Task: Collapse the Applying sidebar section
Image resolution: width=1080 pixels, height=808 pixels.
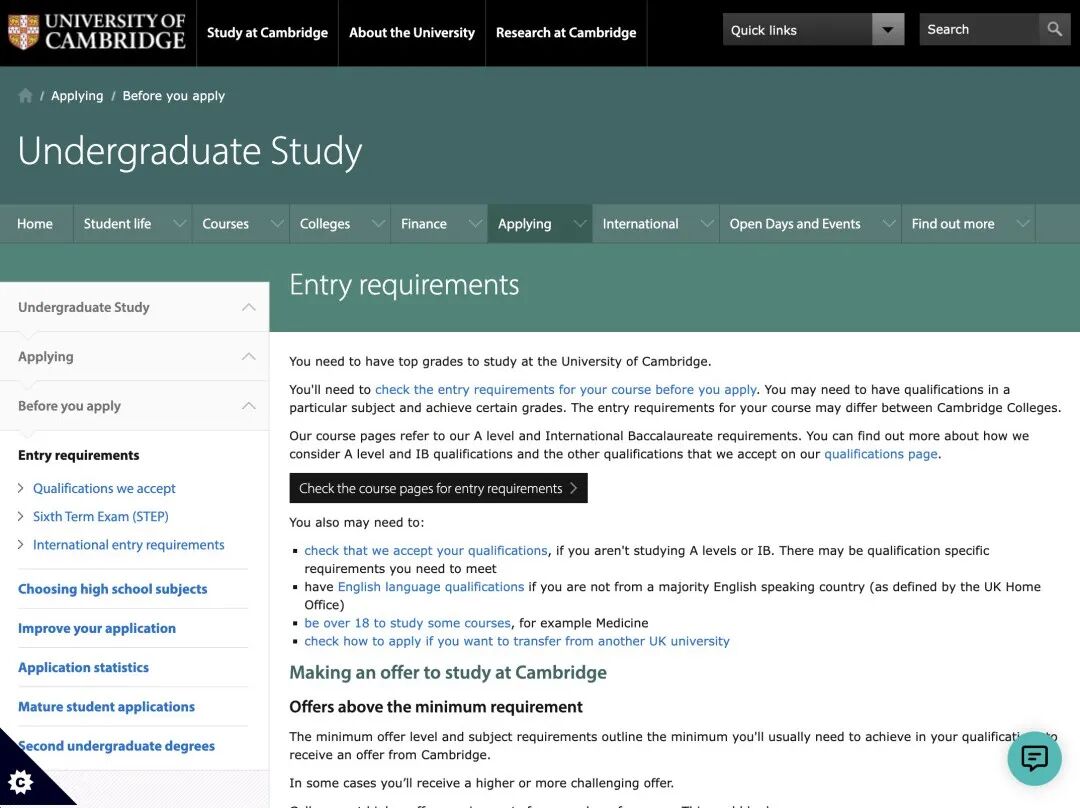Action: point(249,356)
